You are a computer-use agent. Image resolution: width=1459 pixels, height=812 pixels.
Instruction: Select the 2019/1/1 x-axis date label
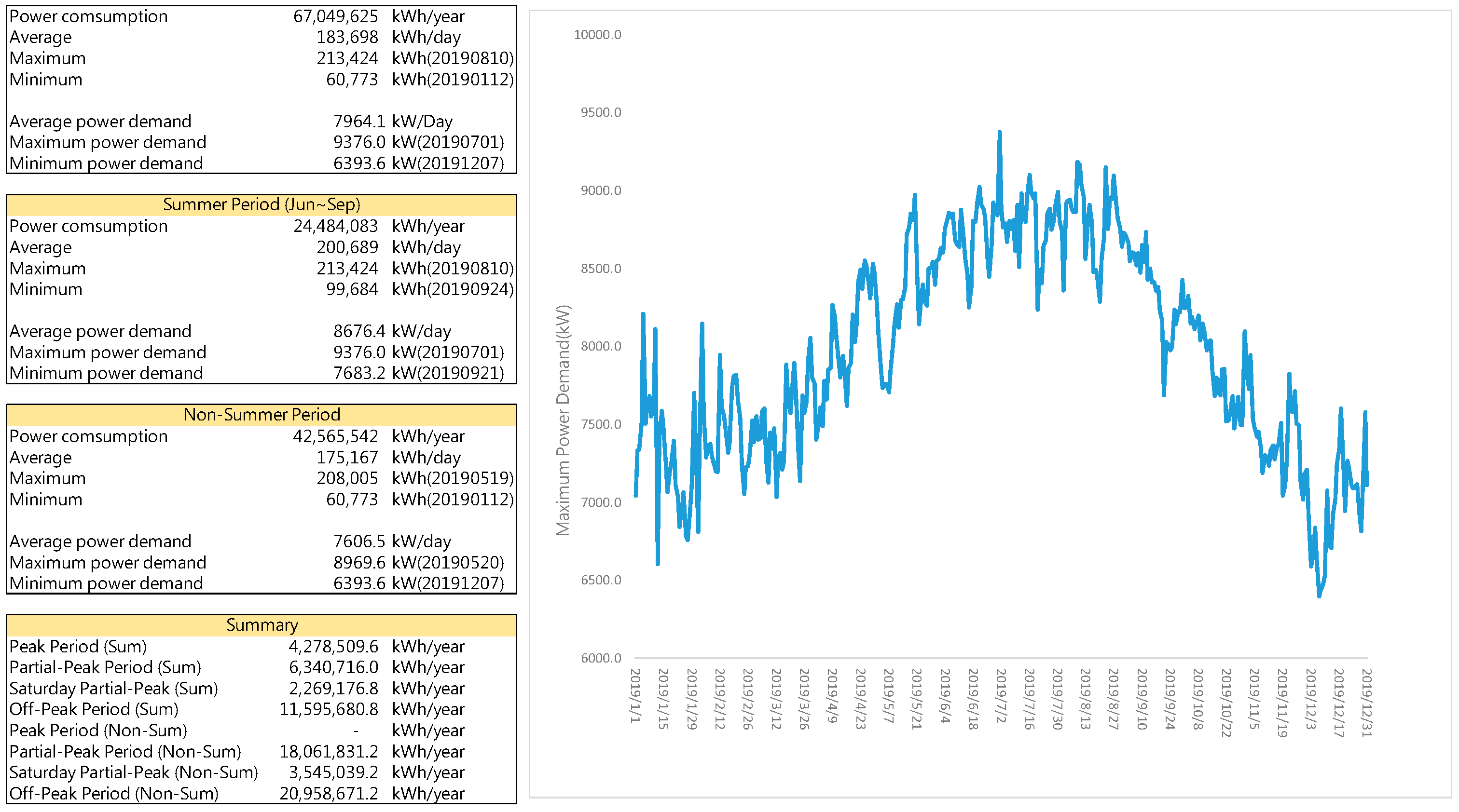[x=635, y=695]
